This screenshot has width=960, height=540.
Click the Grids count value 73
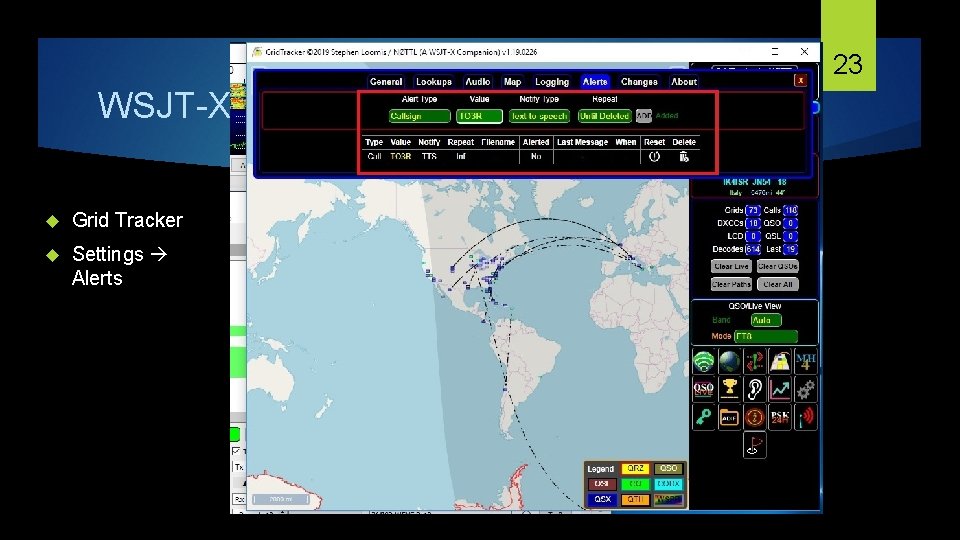pos(752,210)
